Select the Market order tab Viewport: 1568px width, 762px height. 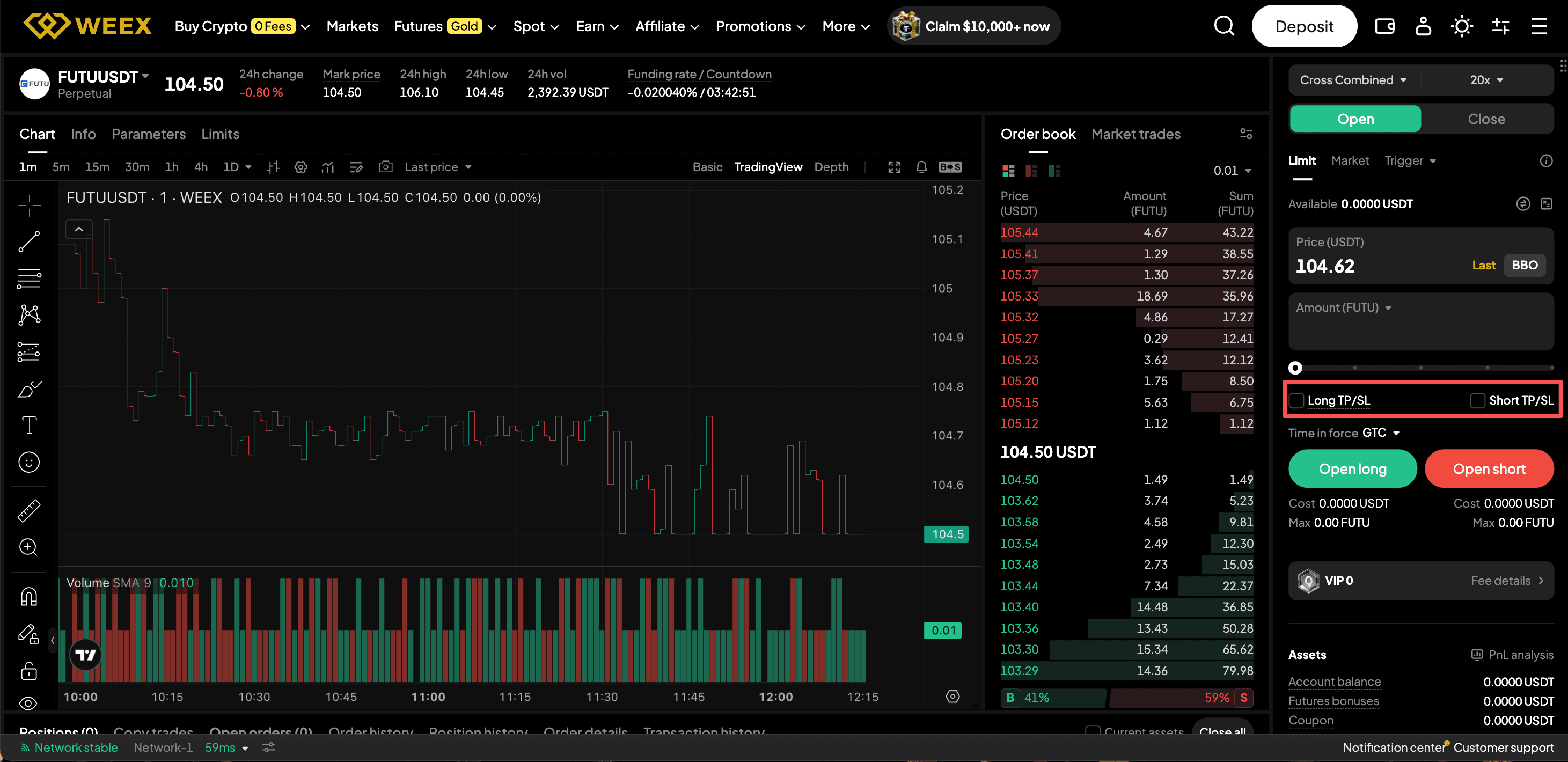click(1350, 160)
